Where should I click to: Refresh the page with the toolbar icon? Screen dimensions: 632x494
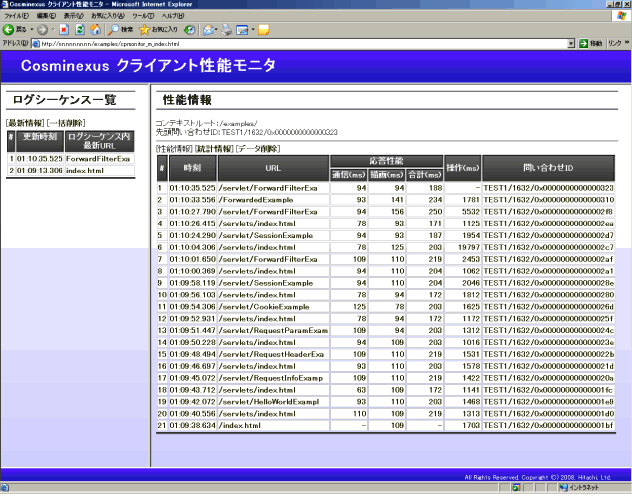pyautogui.click(x=81, y=30)
